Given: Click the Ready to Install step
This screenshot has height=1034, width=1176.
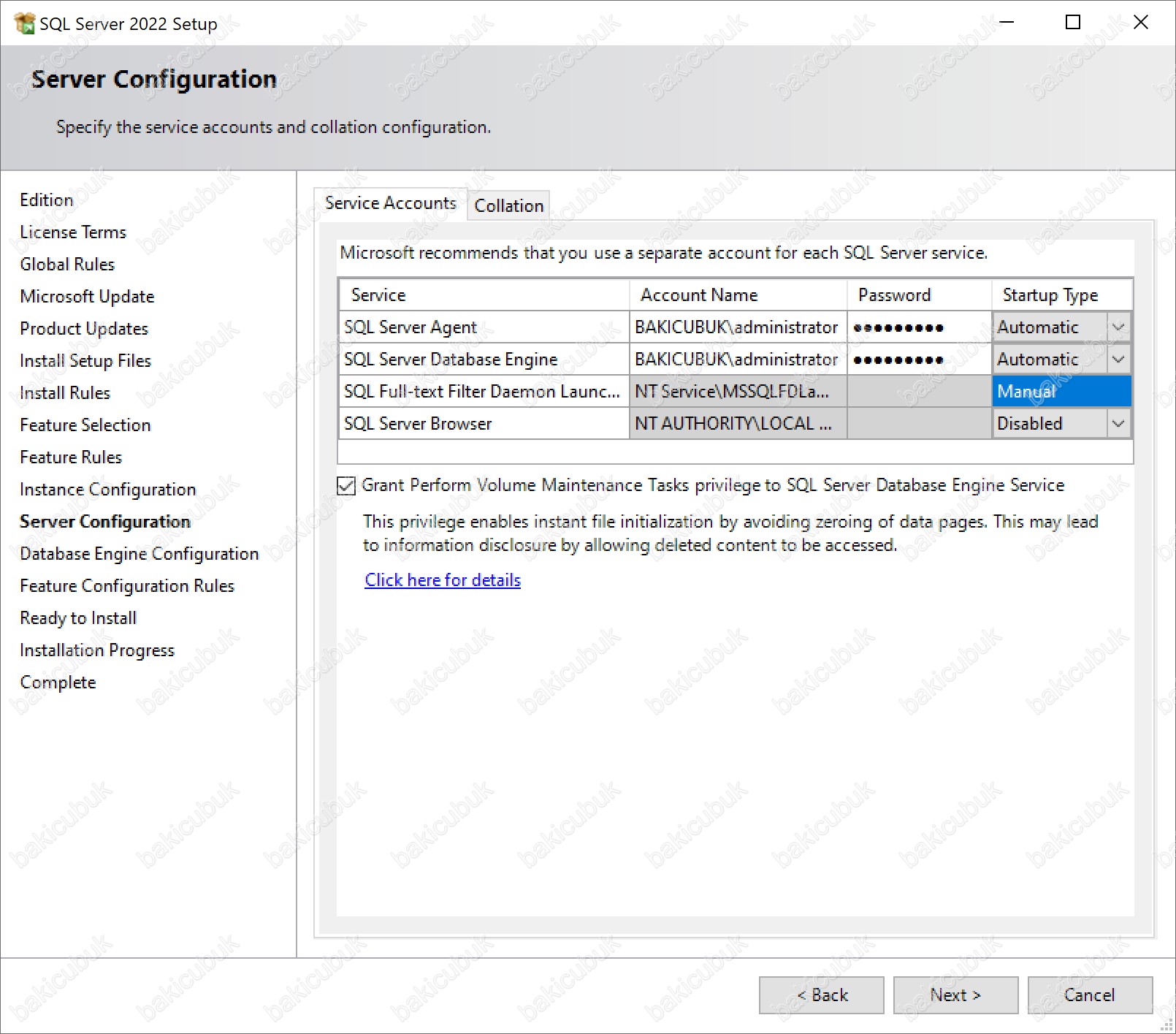Looking at the screenshot, I should (x=78, y=618).
